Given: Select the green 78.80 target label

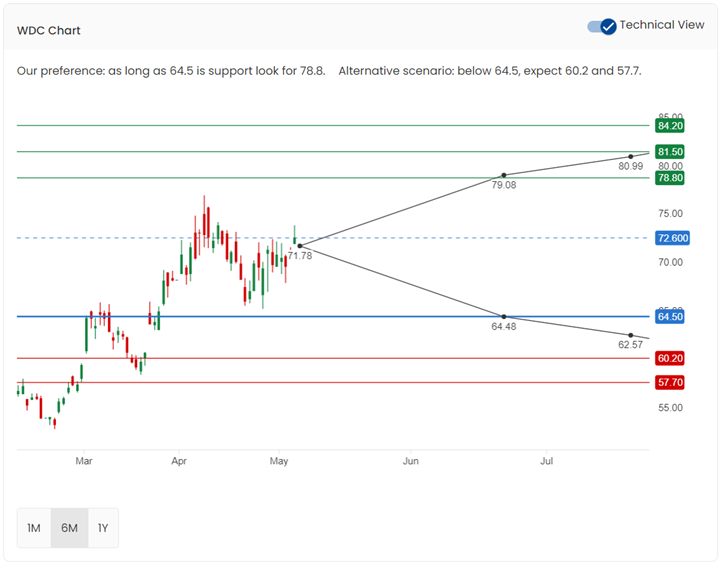Looking at the screenshot, I should point(670,177).
